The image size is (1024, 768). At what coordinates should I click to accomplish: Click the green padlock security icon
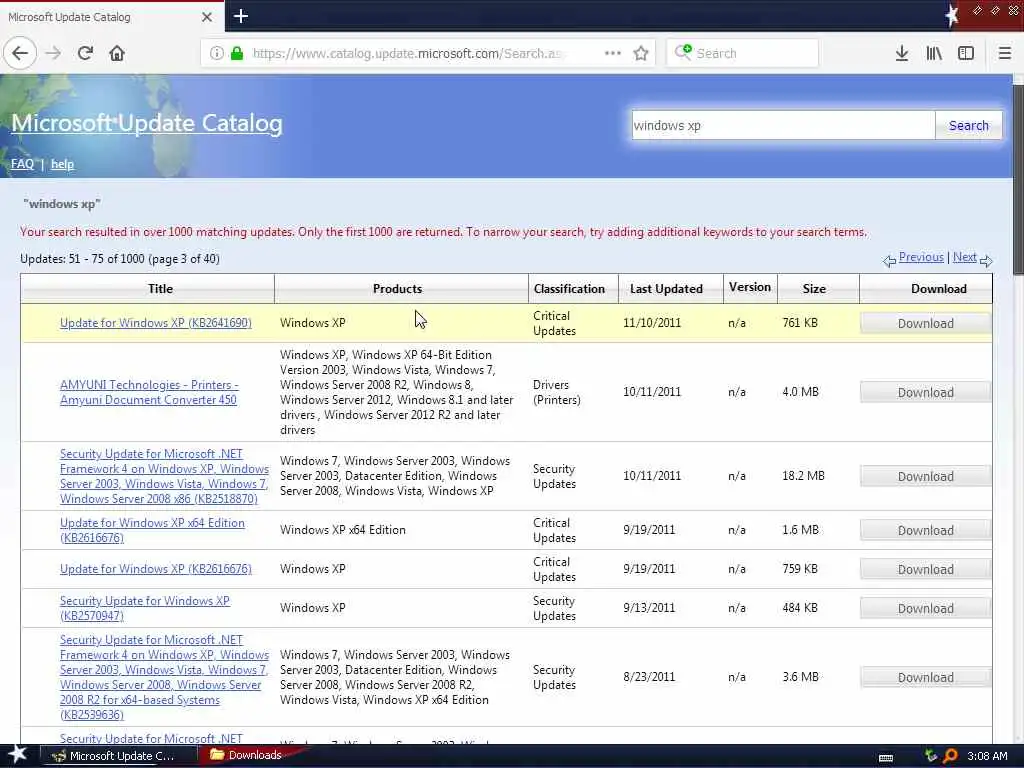[237, 53]
